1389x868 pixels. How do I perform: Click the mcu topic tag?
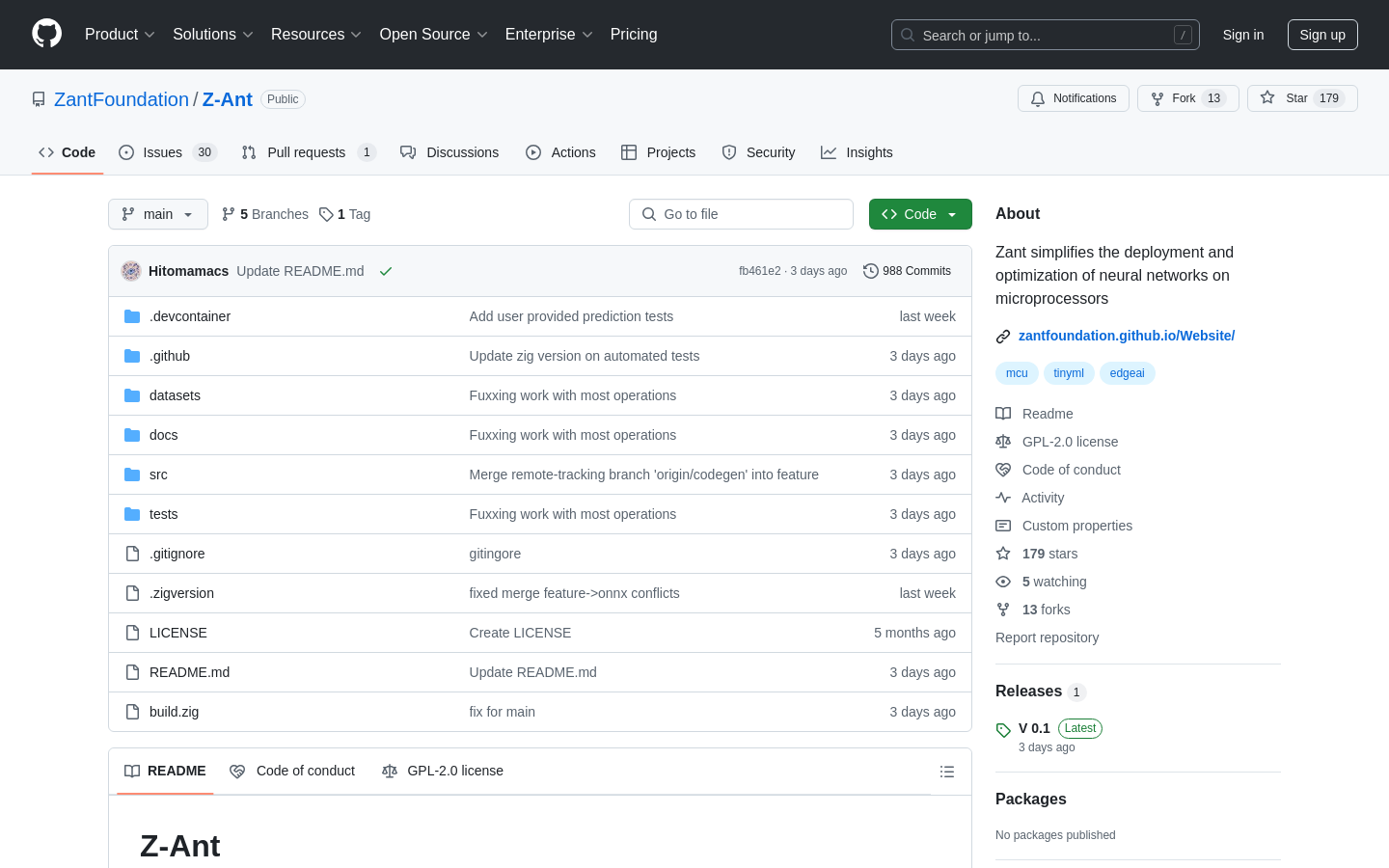coord(1017,373)
